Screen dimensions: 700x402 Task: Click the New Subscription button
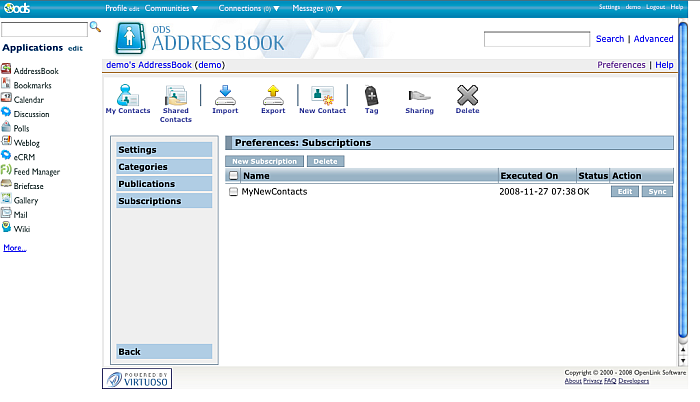[x=264, y=161]
